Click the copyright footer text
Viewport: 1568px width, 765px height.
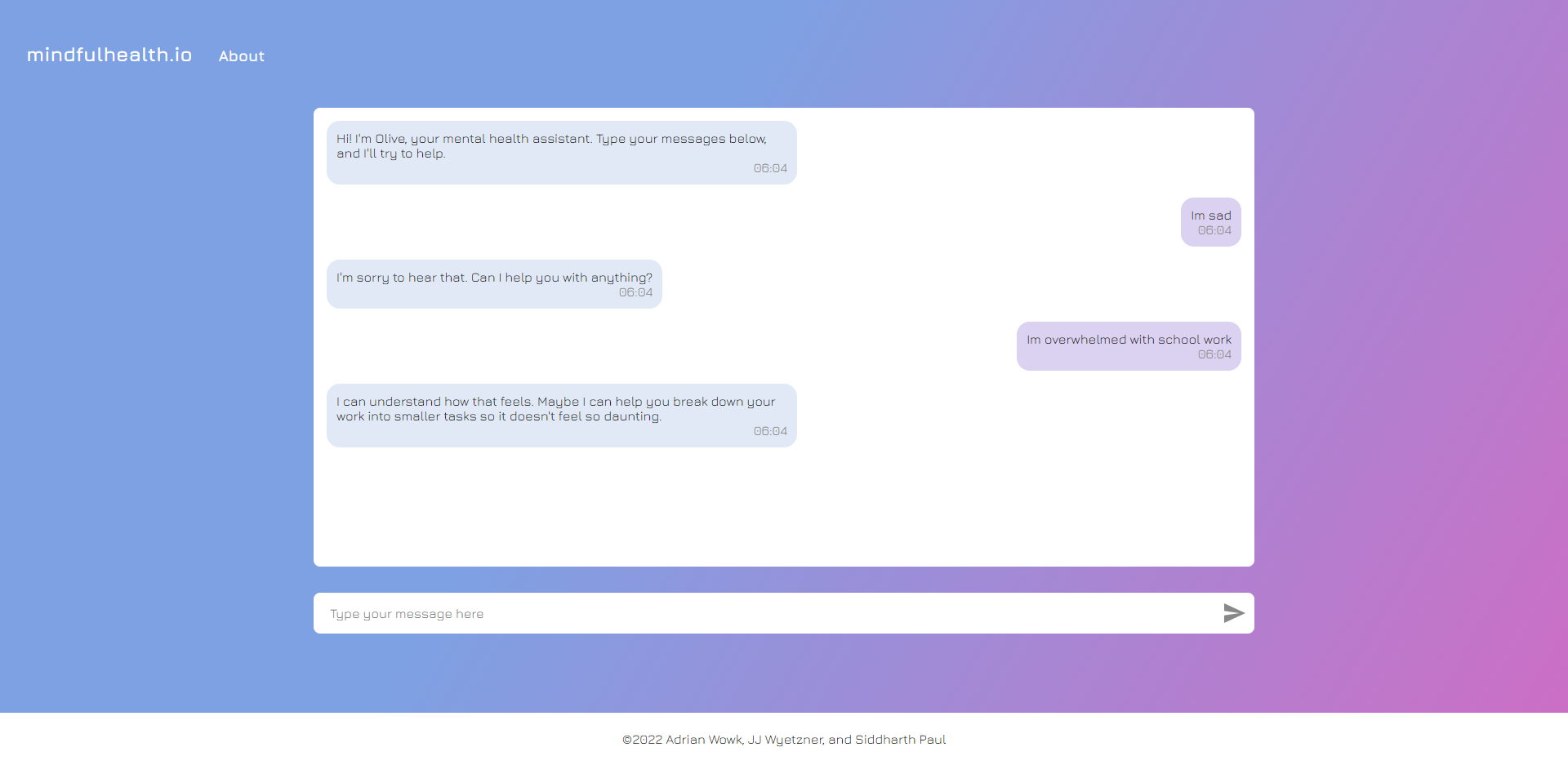tap(784, 740)
